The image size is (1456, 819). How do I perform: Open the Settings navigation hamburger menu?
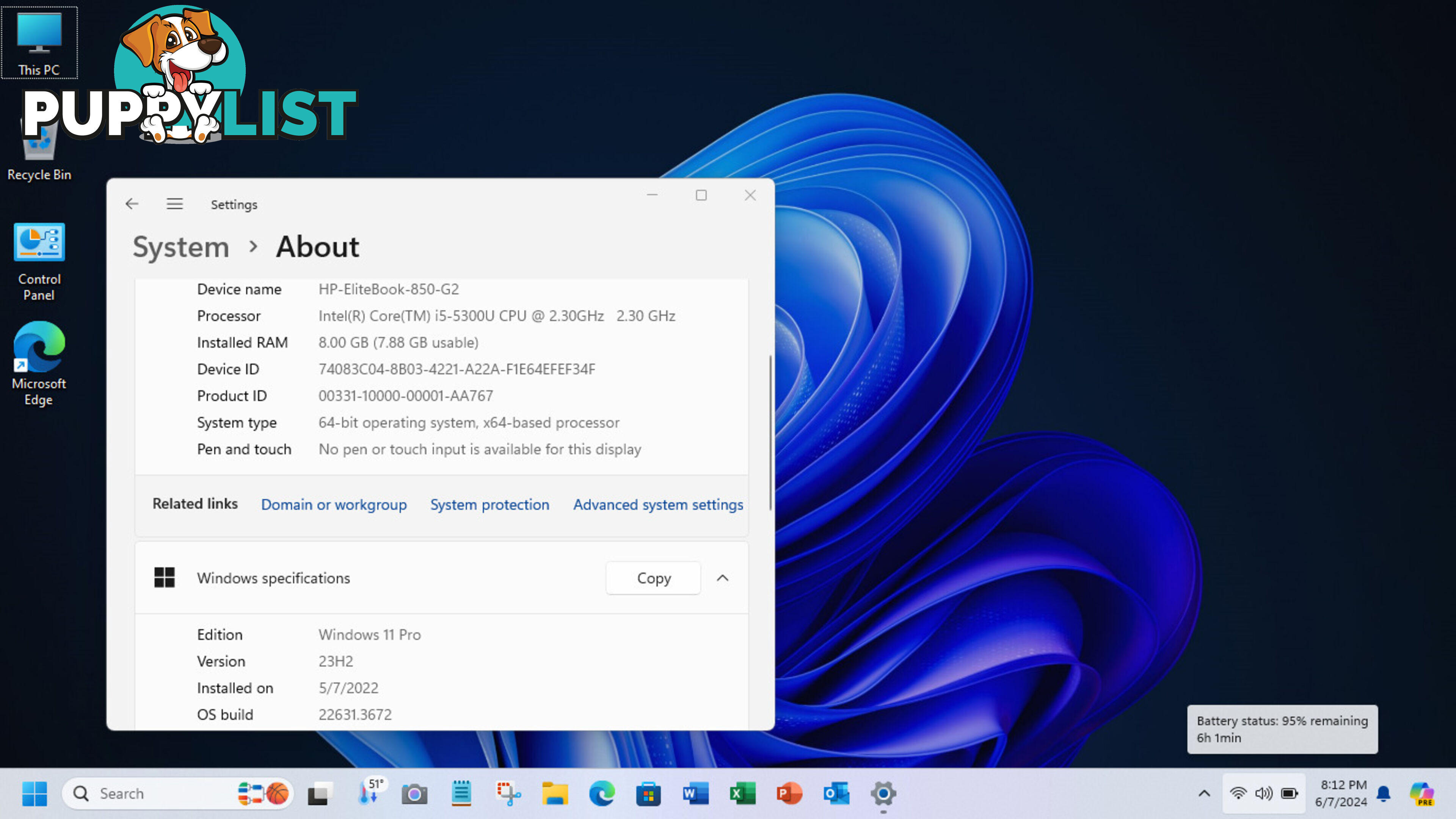175,204
